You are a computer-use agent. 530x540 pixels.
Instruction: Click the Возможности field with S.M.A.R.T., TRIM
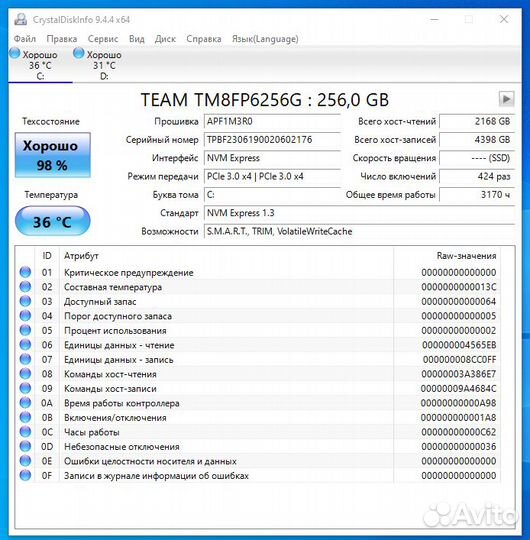pyautogui.click(x=359, y=231)
